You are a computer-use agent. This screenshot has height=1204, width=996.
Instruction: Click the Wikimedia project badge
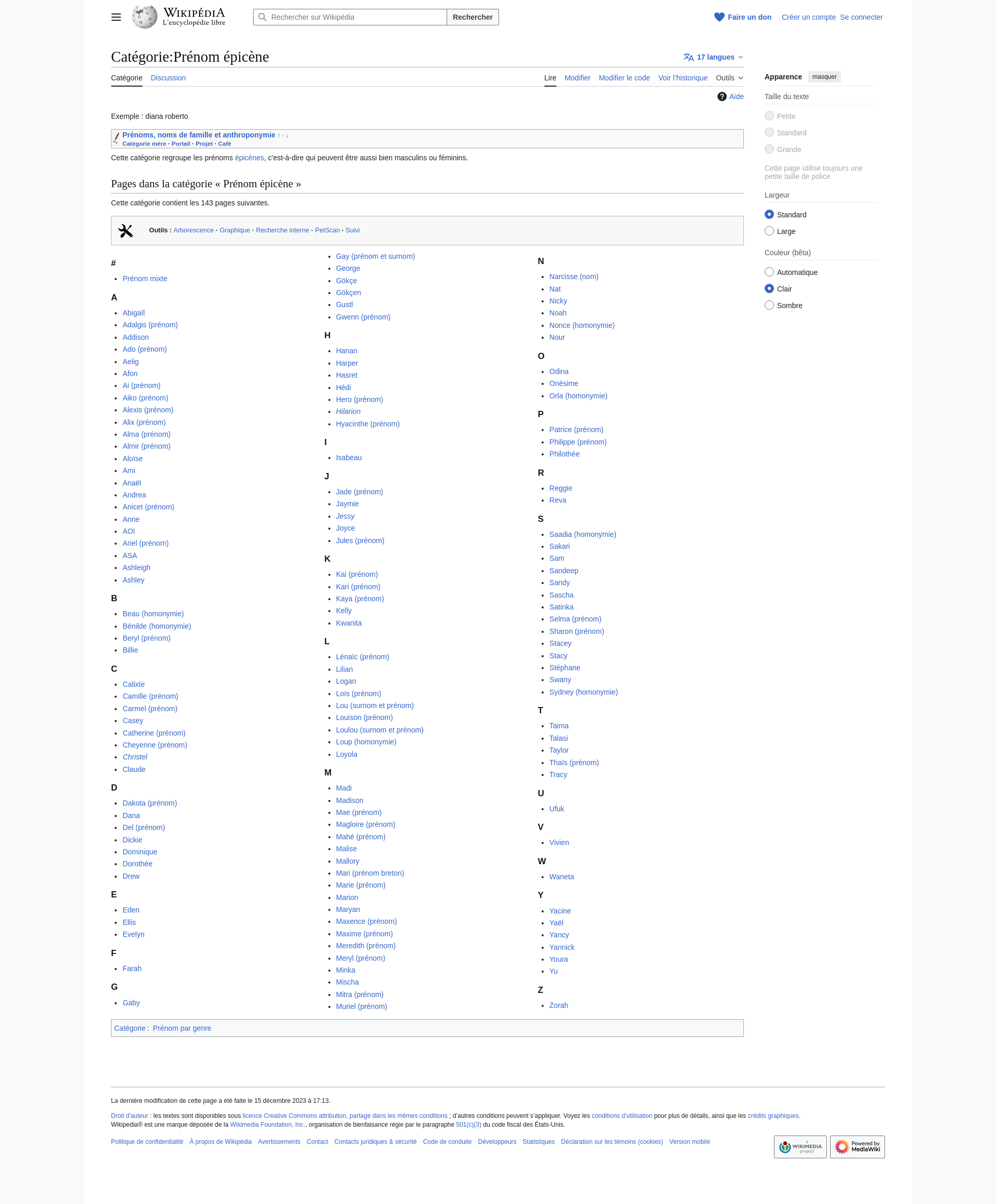pos(800,1146)
